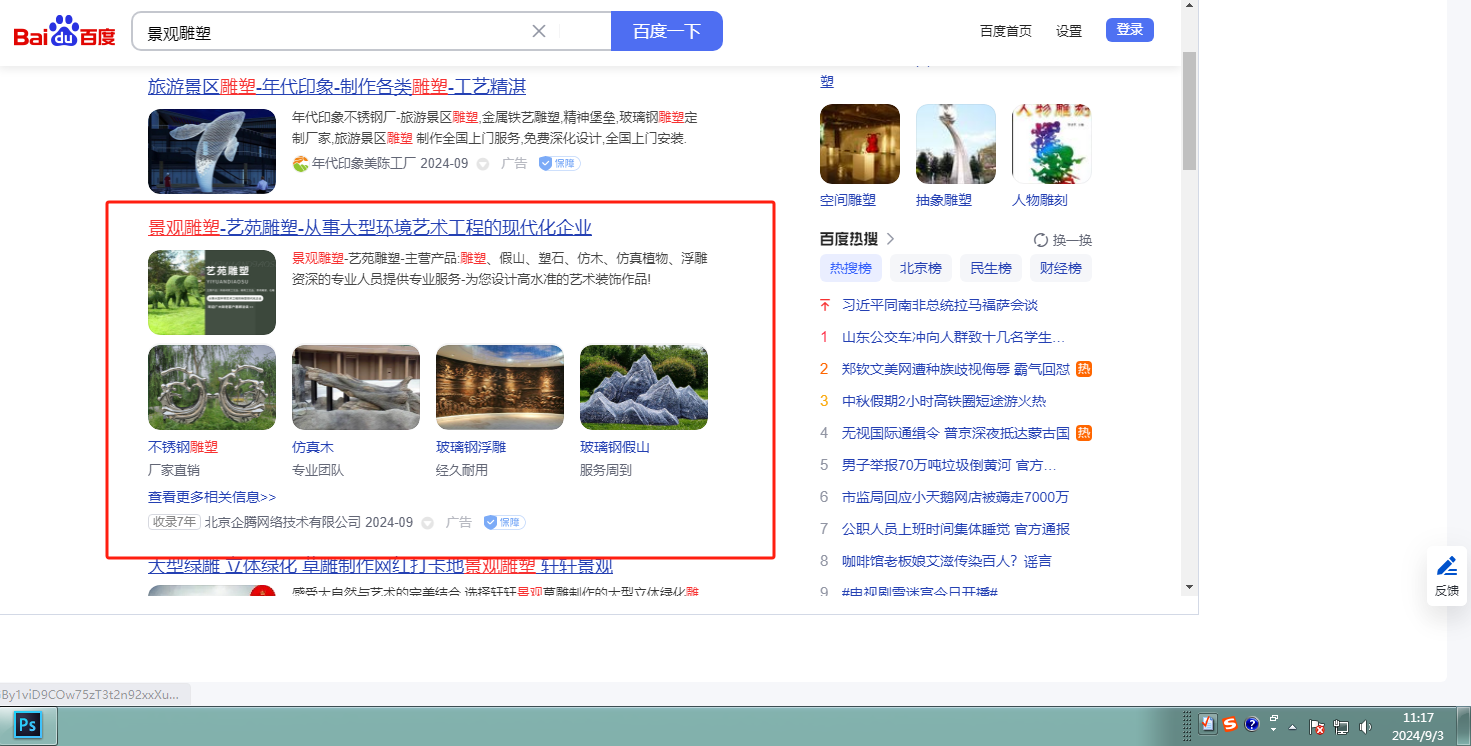Screen dimensions: 1471x746
Task: Expand dropdown arrow beside 年代印象美陈工厂 2024-09
Action: (x=483, y=164)
